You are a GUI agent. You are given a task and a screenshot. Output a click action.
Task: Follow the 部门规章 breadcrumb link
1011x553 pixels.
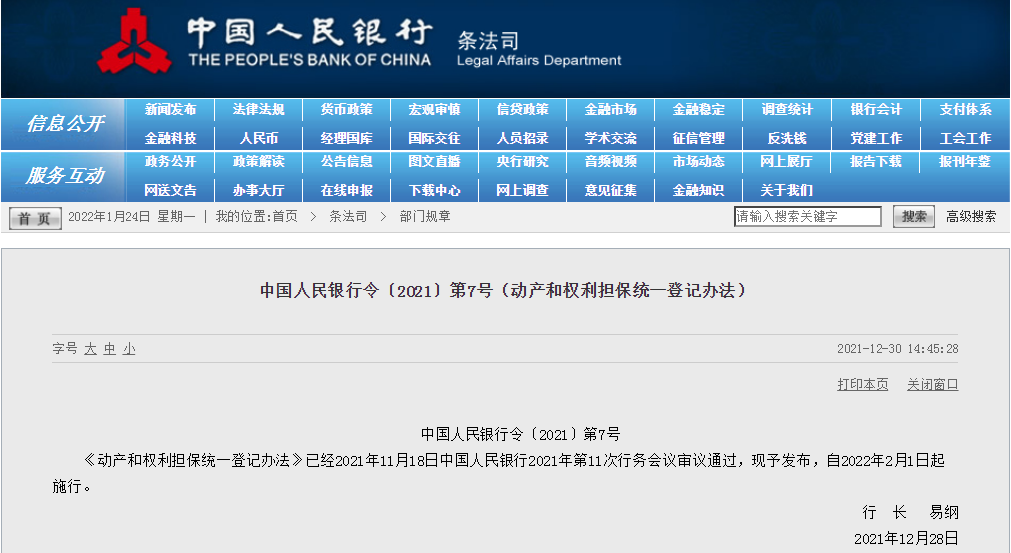coord(425,217)
